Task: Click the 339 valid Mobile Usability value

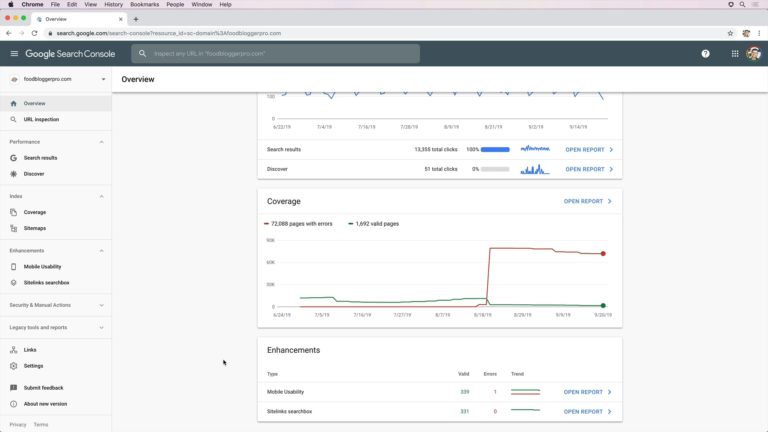Action: click(464, 392)
